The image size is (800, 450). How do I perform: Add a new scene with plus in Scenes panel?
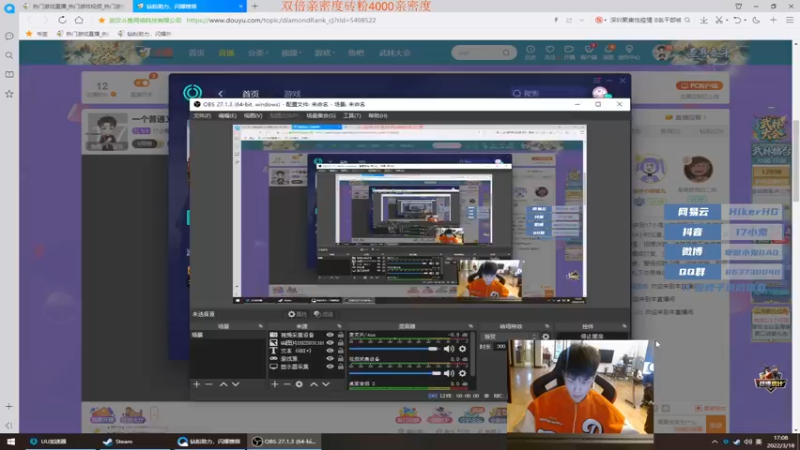click(196, 384)
